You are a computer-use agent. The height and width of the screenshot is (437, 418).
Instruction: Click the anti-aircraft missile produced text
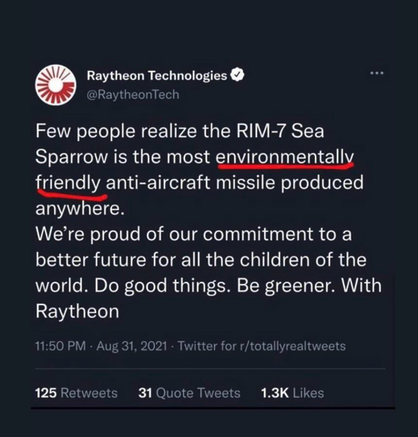click(x=235, y=183)
